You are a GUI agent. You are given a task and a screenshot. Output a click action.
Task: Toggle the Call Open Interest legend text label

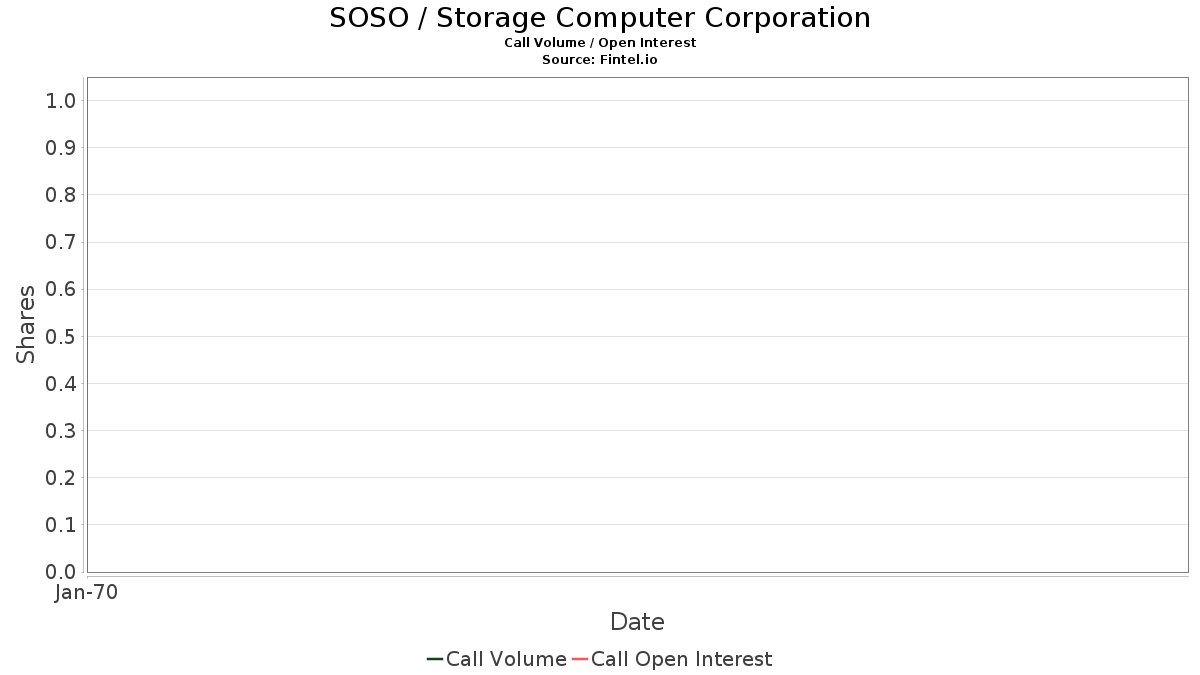(x=681, y=659)
